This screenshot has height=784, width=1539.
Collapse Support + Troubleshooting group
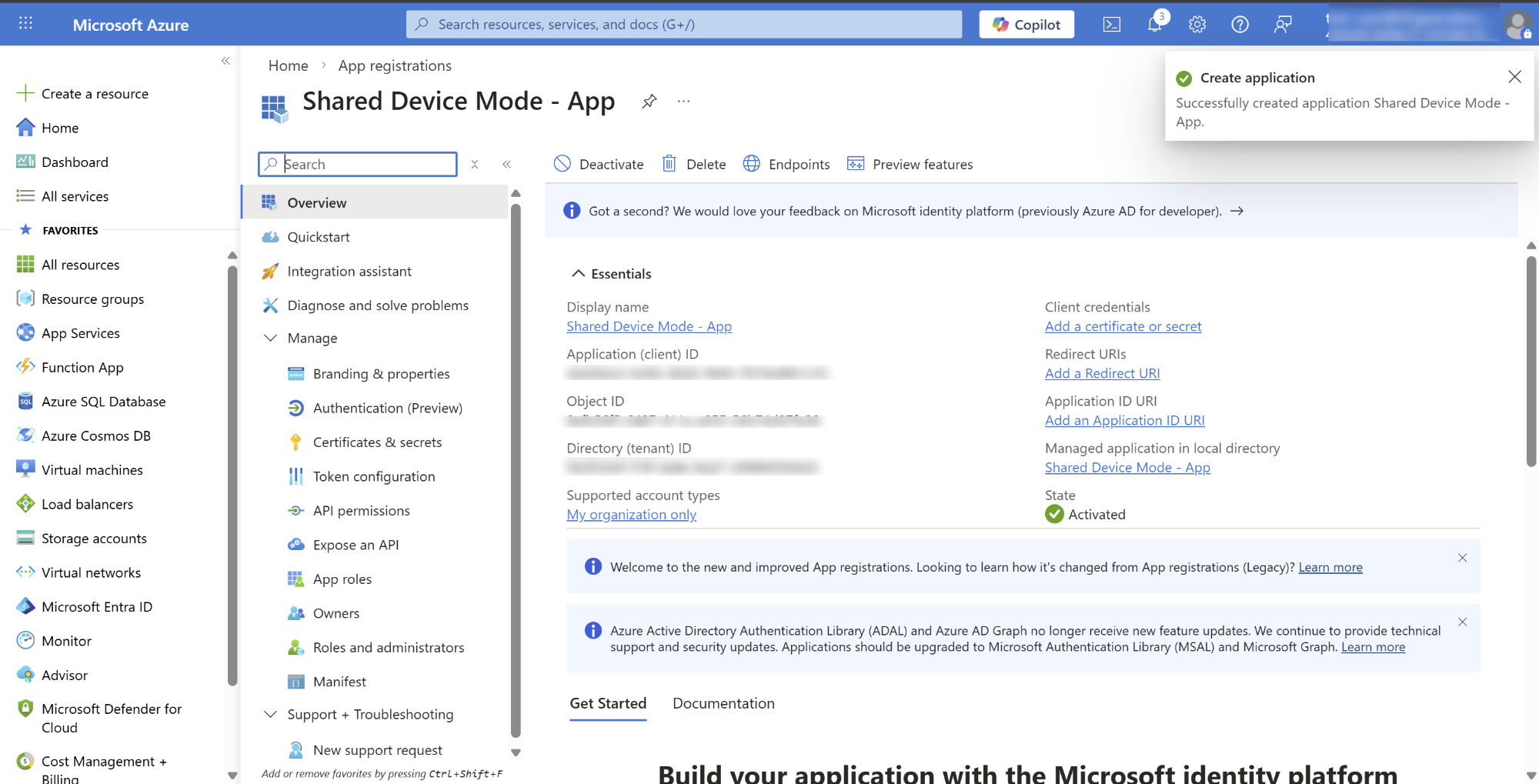pos(271,715)
